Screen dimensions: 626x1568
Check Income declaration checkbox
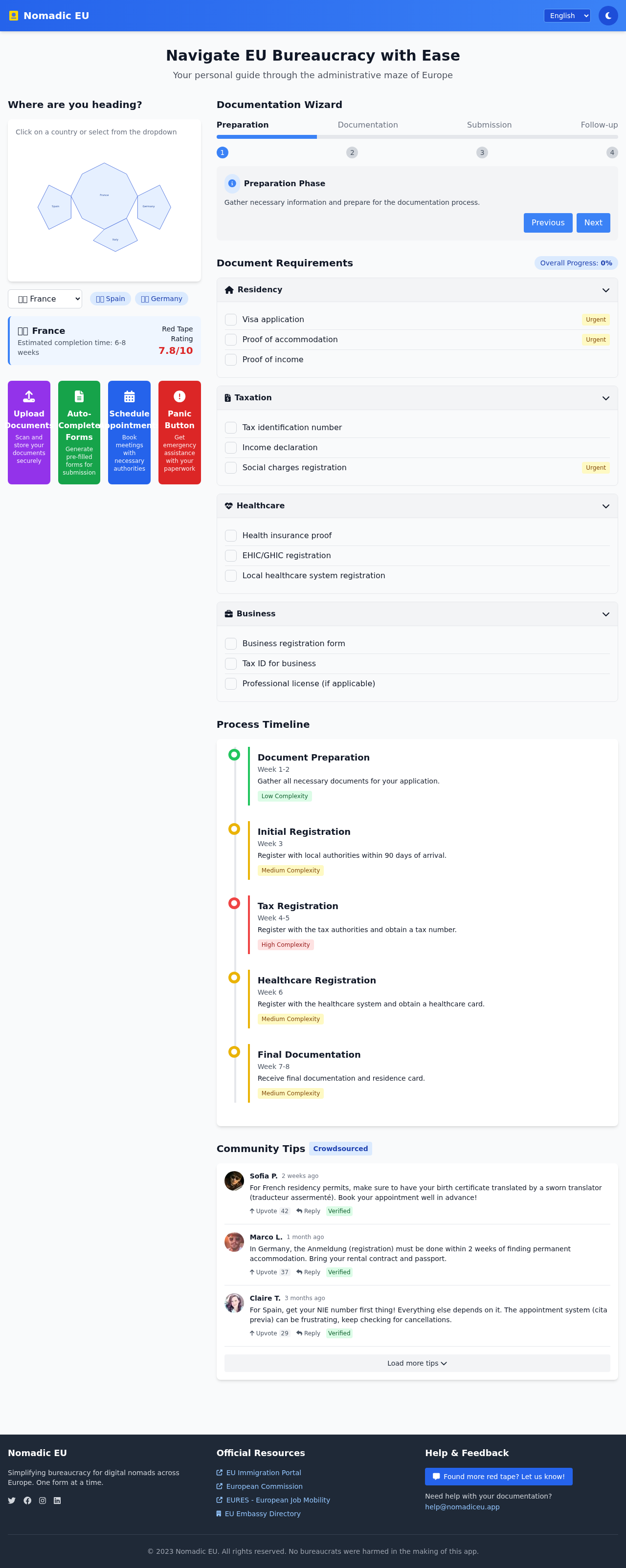(231, 448)
